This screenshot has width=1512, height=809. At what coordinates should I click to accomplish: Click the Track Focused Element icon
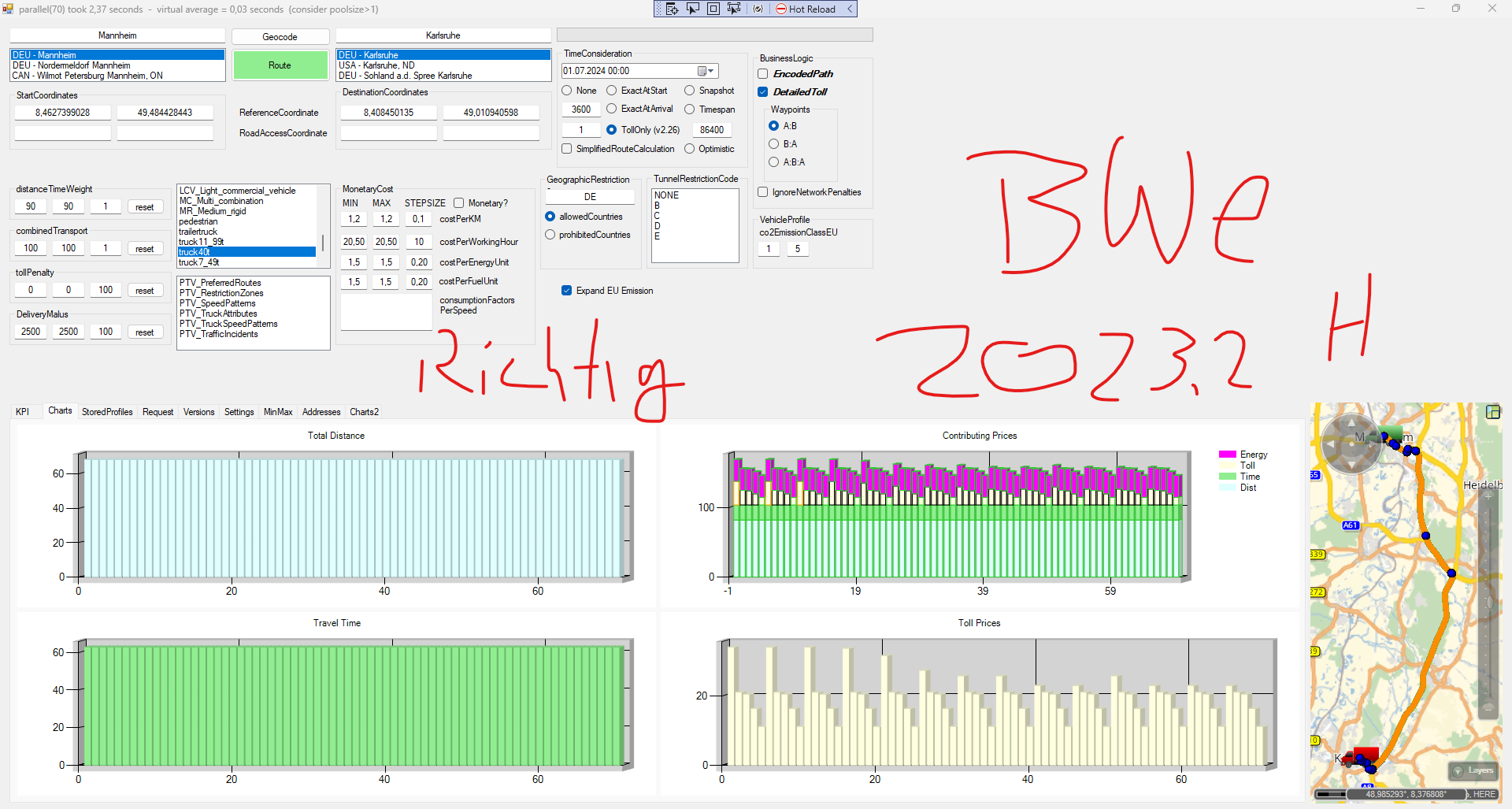[x=734, y=9]
